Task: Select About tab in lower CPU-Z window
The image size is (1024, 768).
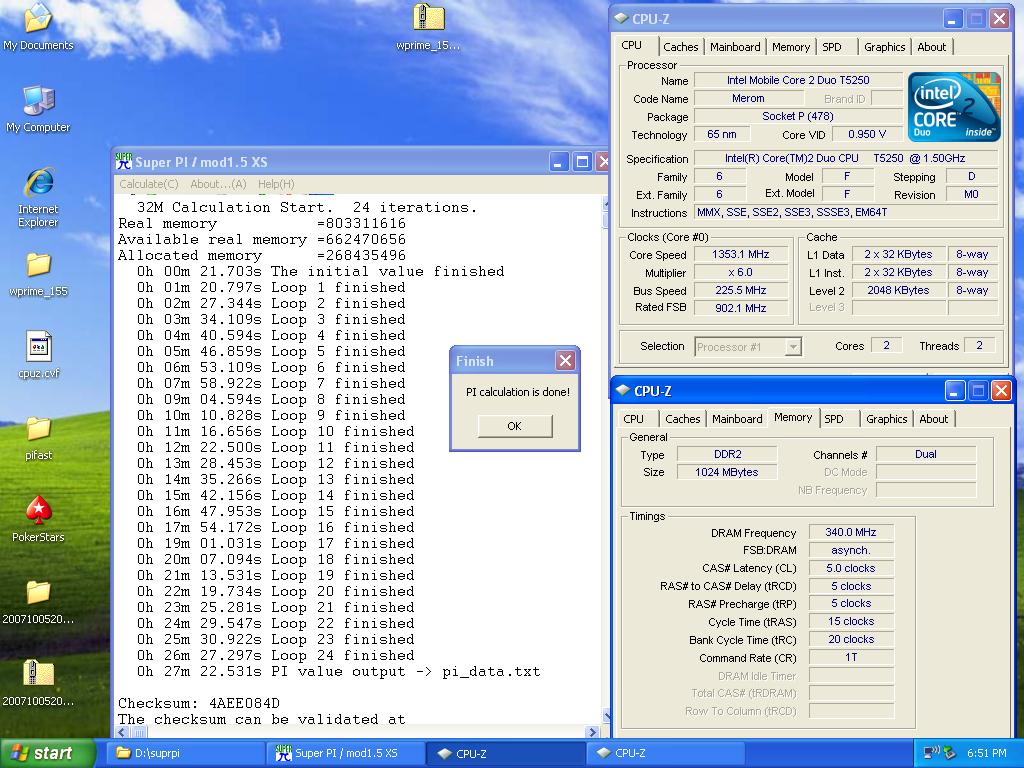Action: [933, 419]
